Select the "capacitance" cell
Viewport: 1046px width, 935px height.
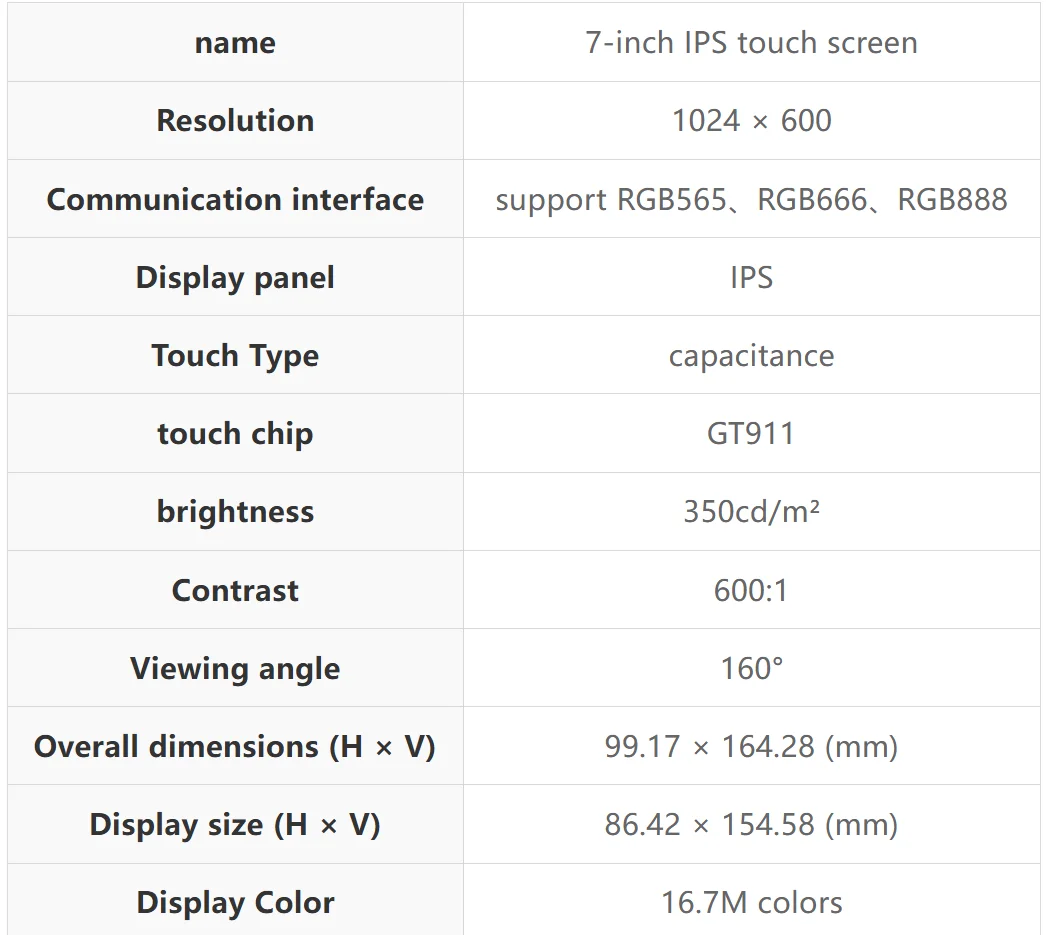click(x=751, y=356)
